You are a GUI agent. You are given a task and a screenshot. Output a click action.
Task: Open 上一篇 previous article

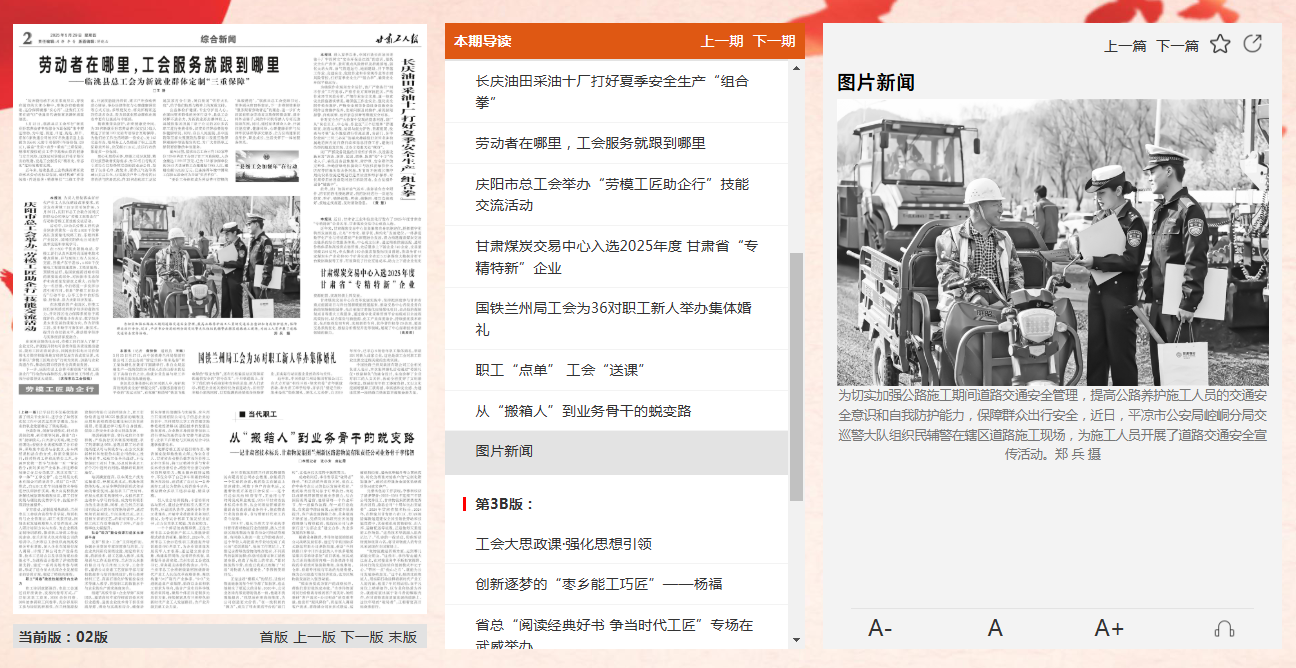(x=1125, y=46)
